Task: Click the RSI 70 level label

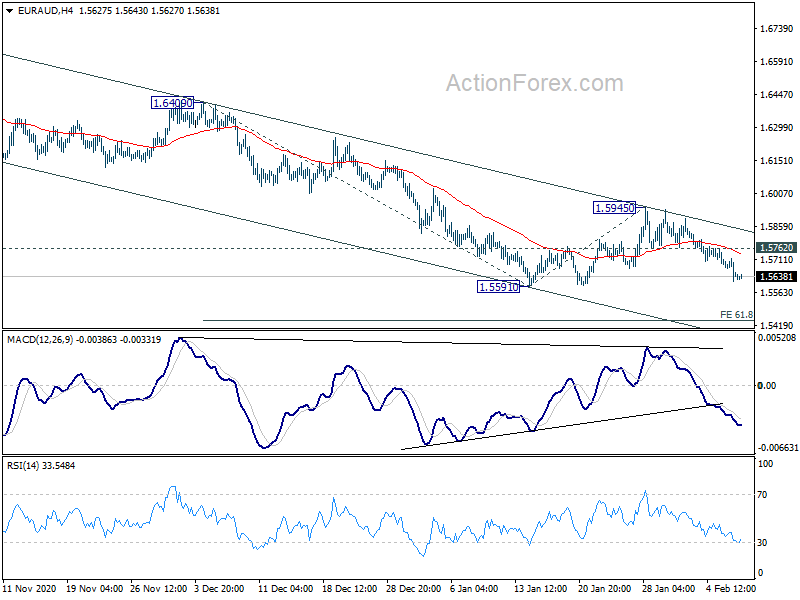Action: [762, 495]
